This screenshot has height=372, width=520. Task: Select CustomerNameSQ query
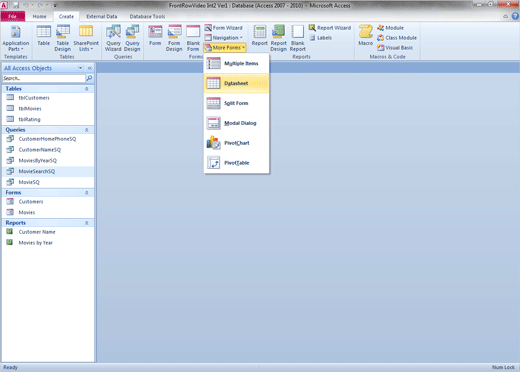(x=48, y=150)
